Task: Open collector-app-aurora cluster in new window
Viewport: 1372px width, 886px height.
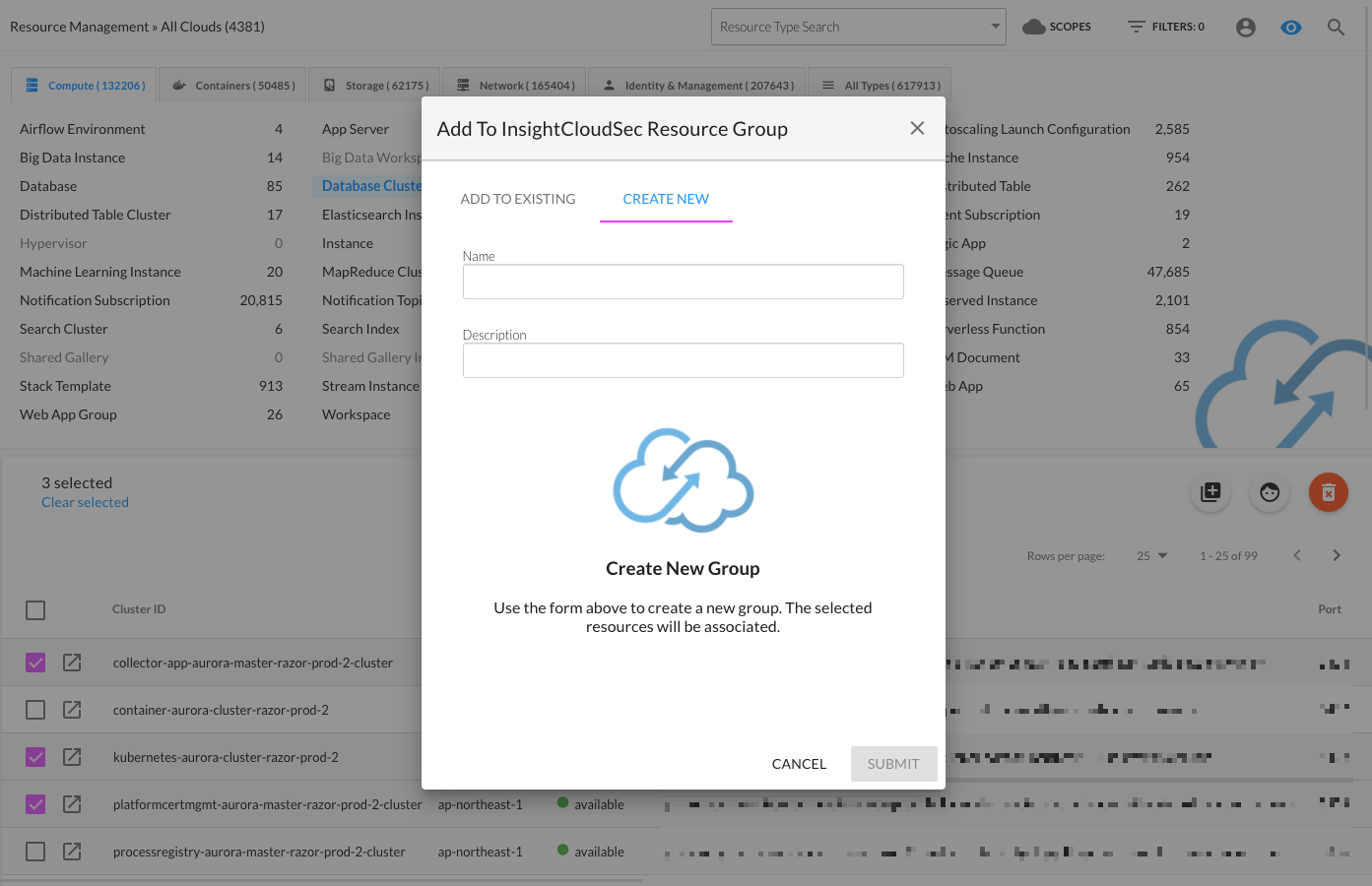Action: click(x=72, y=663)
